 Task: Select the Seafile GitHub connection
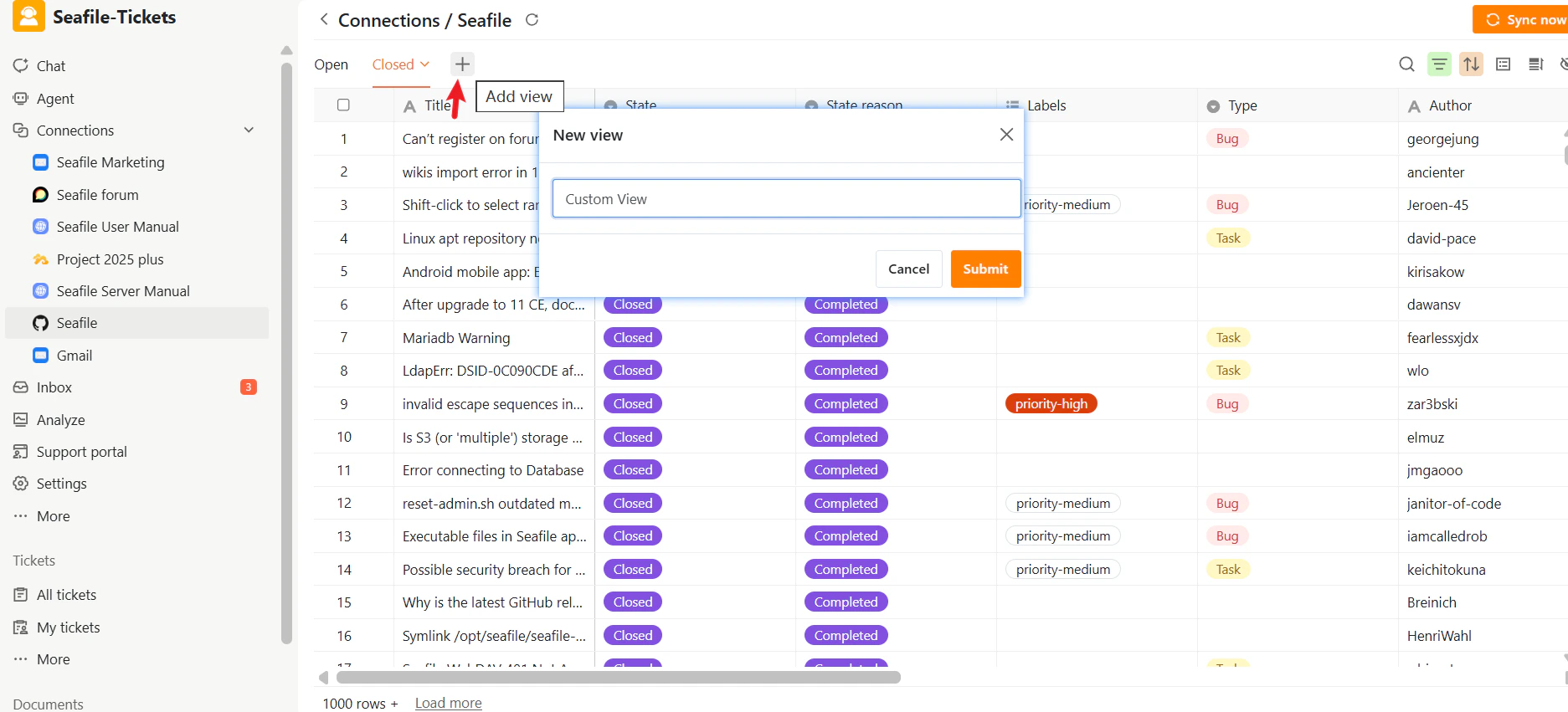point(136,323)
